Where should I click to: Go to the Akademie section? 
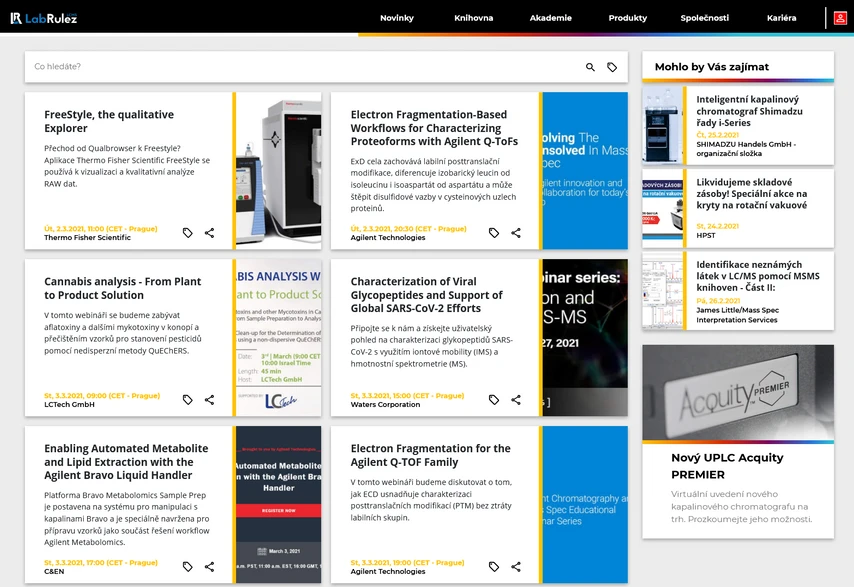[551, 18]
